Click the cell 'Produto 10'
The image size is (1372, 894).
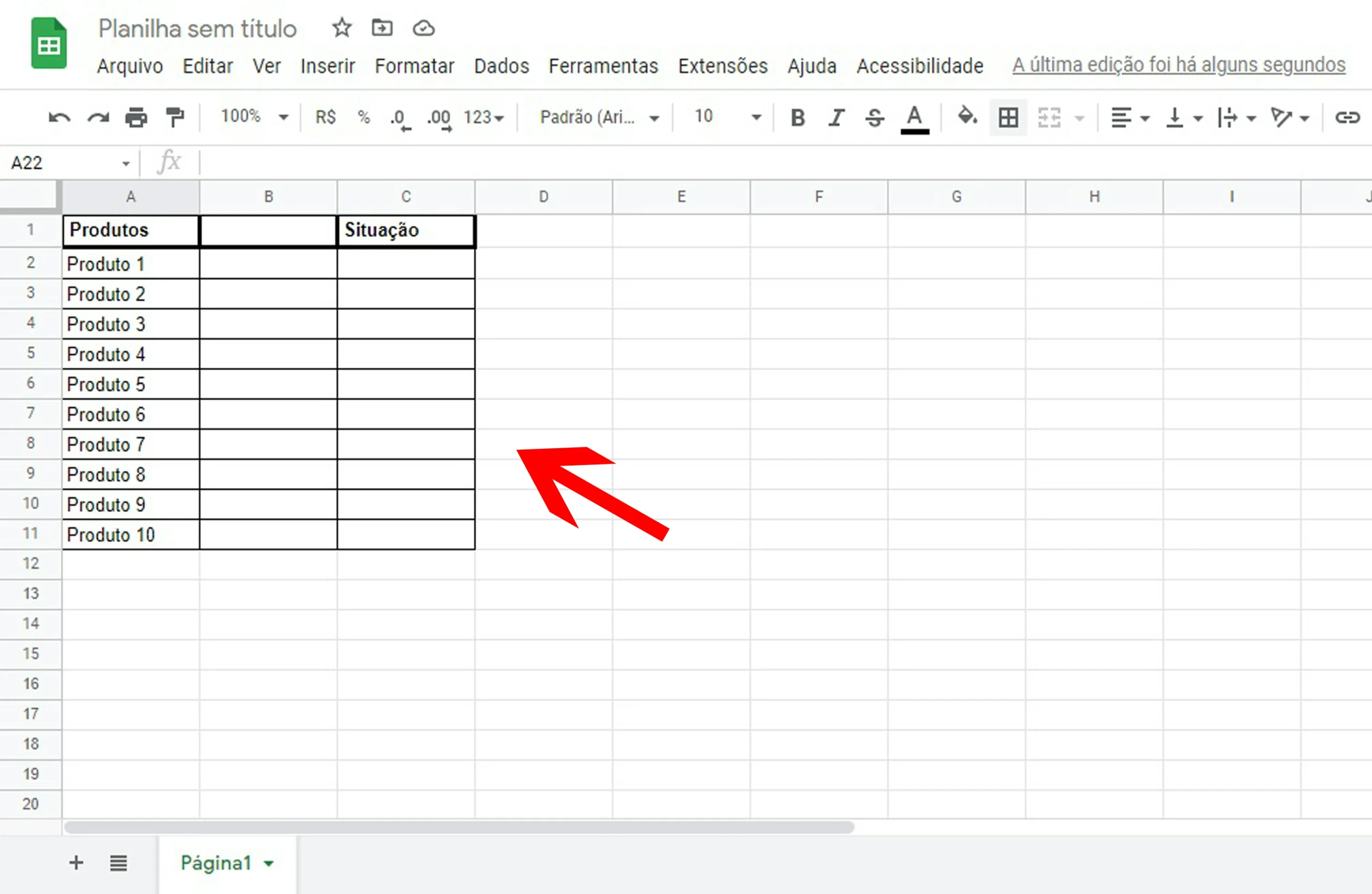(131, 535)
